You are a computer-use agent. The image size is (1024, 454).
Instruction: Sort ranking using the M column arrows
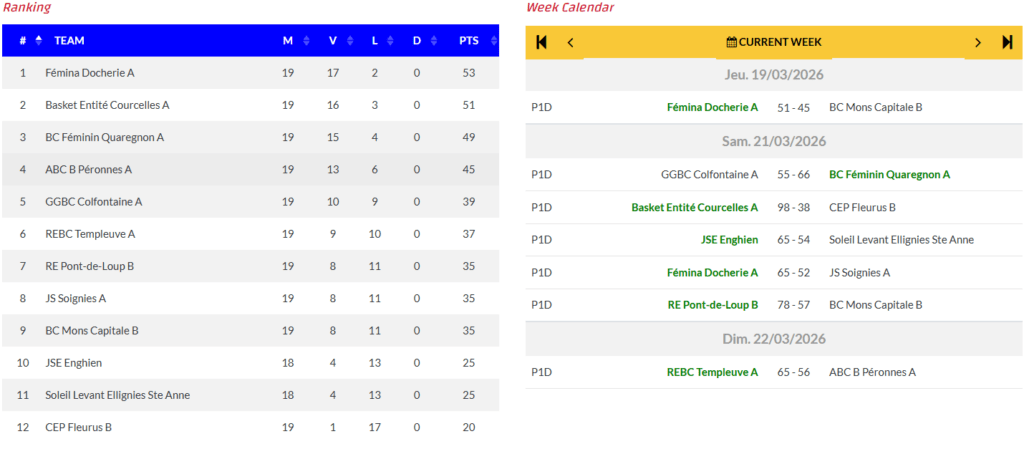point(306,41)
